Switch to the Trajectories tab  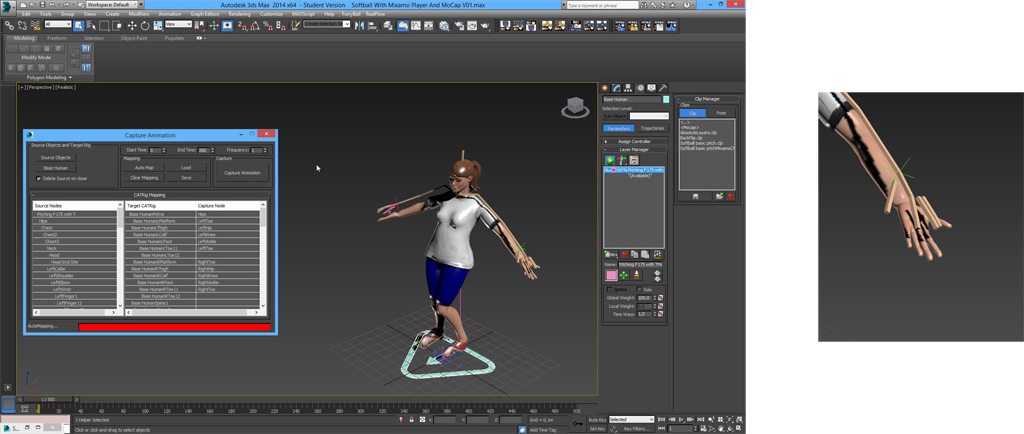(x=652, y=128)
